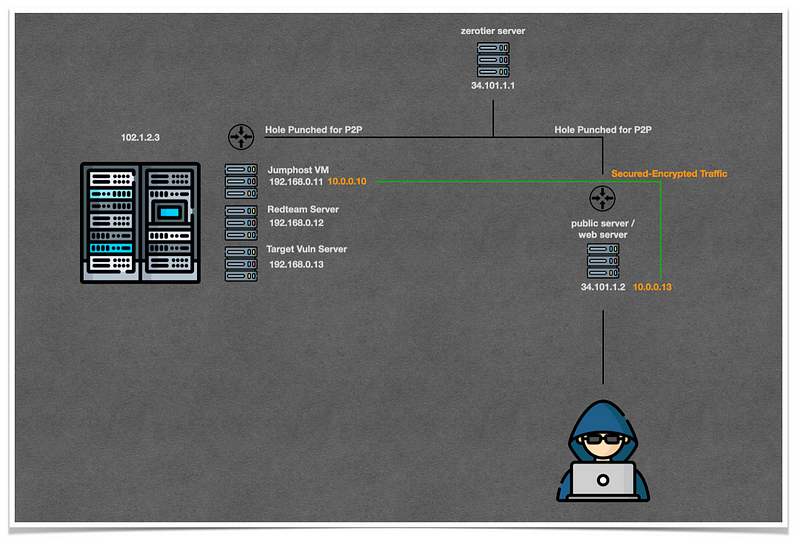Click the orange IP 10.0.0.10
800x545 pixels.
tap(347, 182)
